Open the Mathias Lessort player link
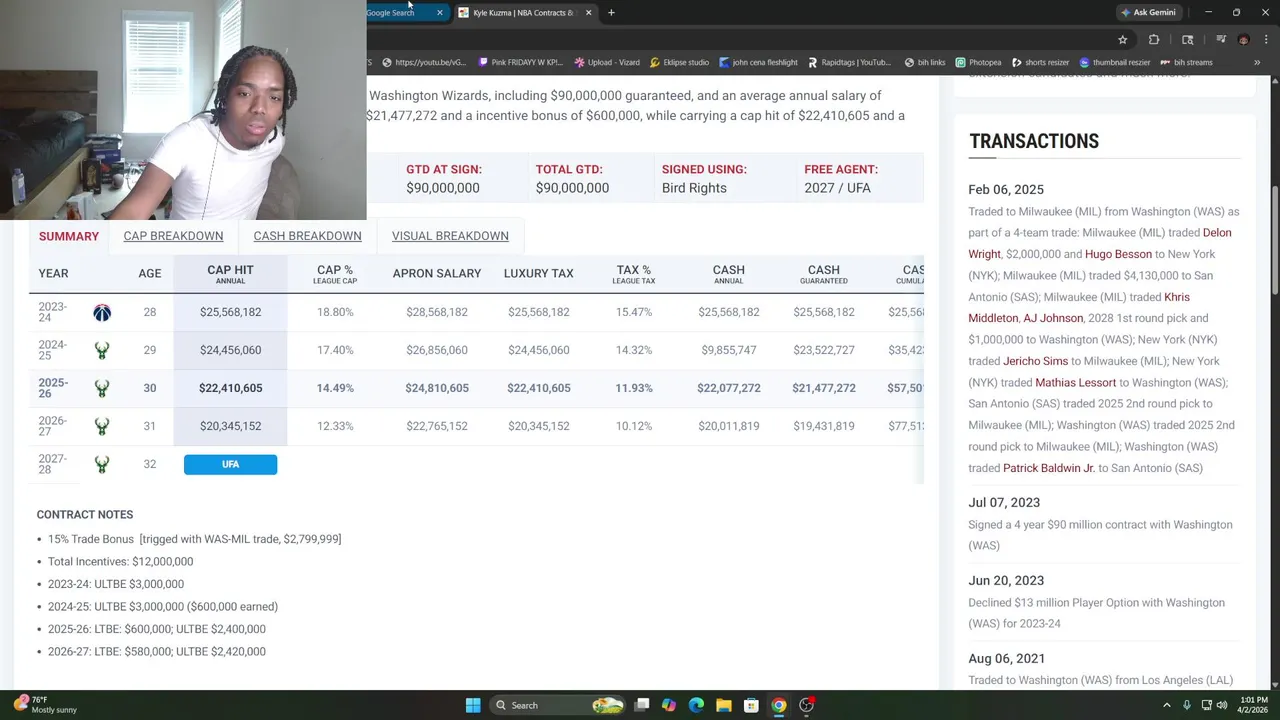 click(1075, 382)
